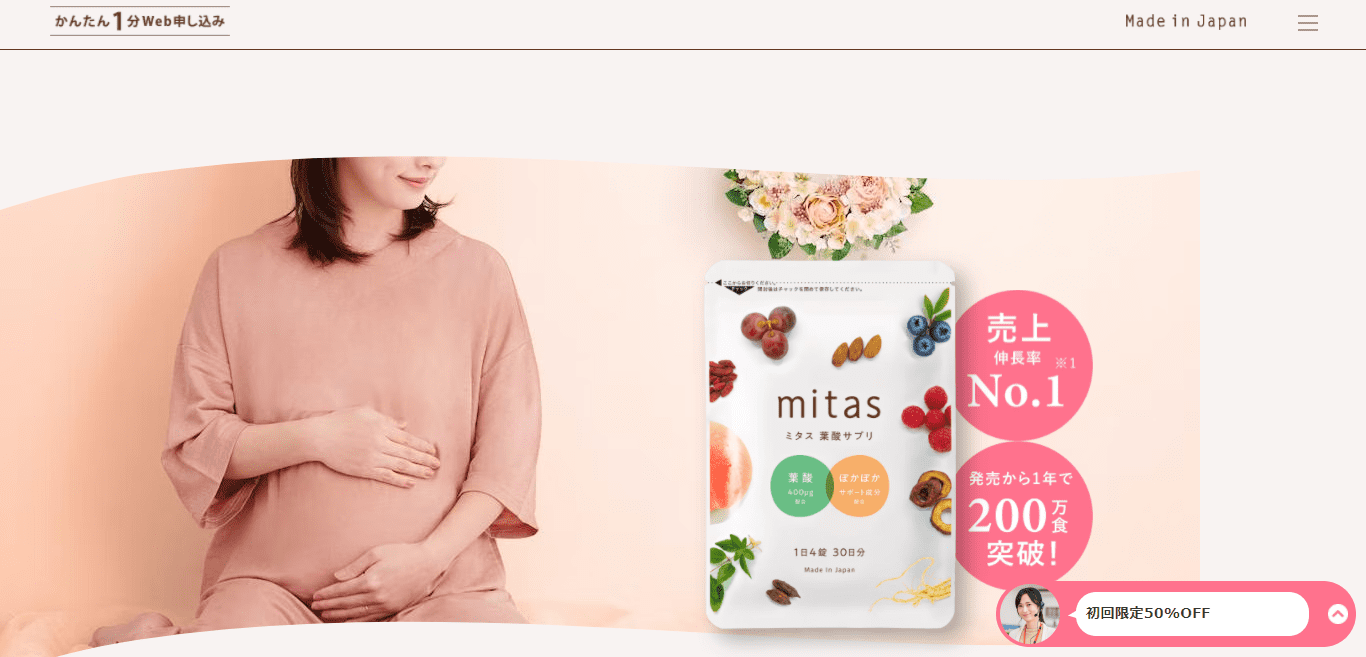Click the raspberries image on the package
This screenshot has height=657, width=1366.
[x=928, y=418]
